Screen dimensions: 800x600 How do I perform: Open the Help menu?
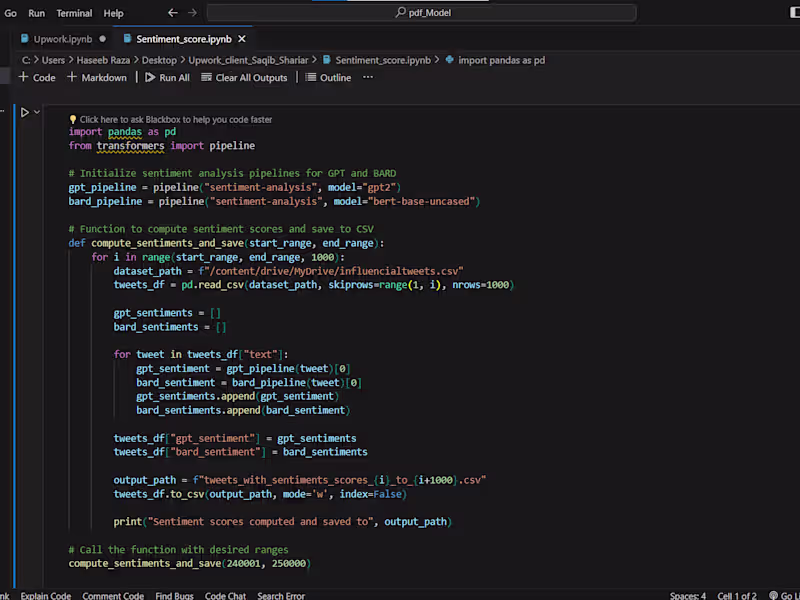pos(113,13)
